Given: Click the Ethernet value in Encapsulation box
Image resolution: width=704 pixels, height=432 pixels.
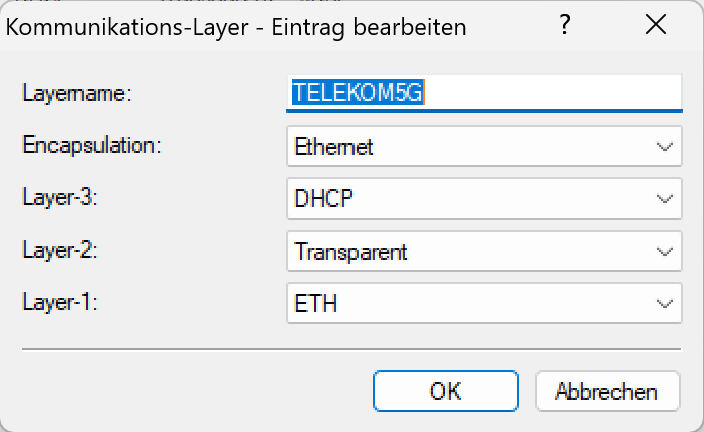Looking at the screenshot, I should point(334,146).
